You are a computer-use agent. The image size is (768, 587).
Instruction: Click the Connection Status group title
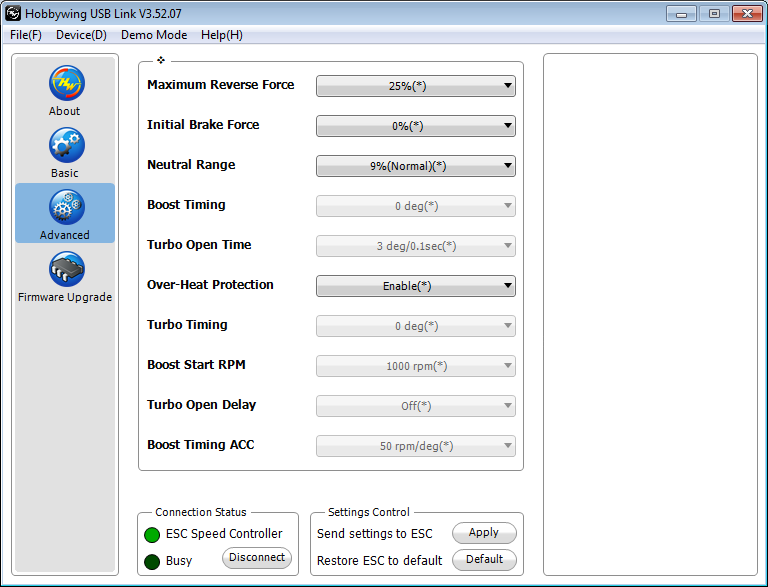pyautogui.click(x=201, y=513)
